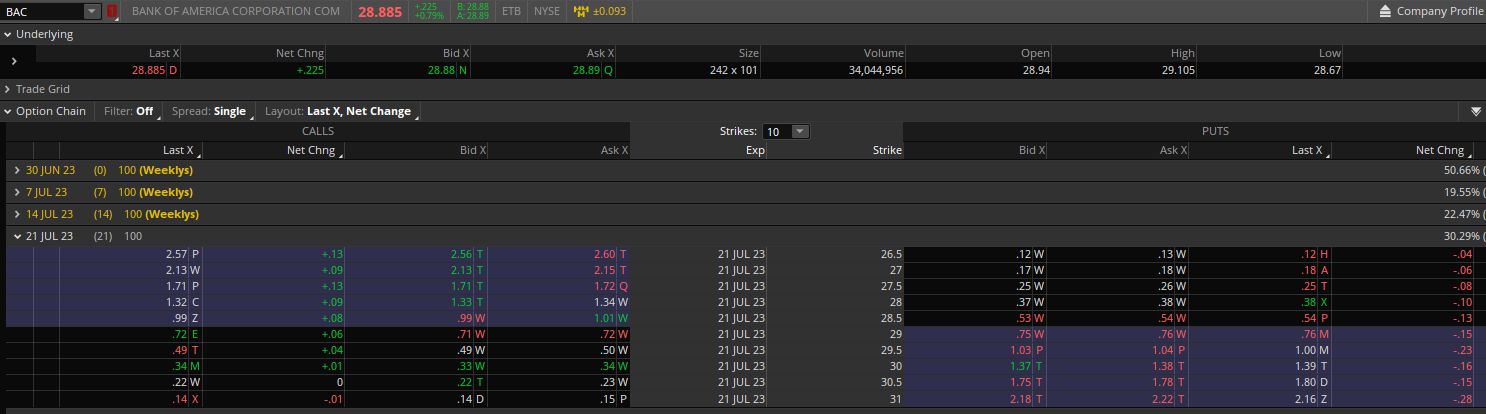Change the Spread Single setting
1486x414 pixels.
pos(212,111)
